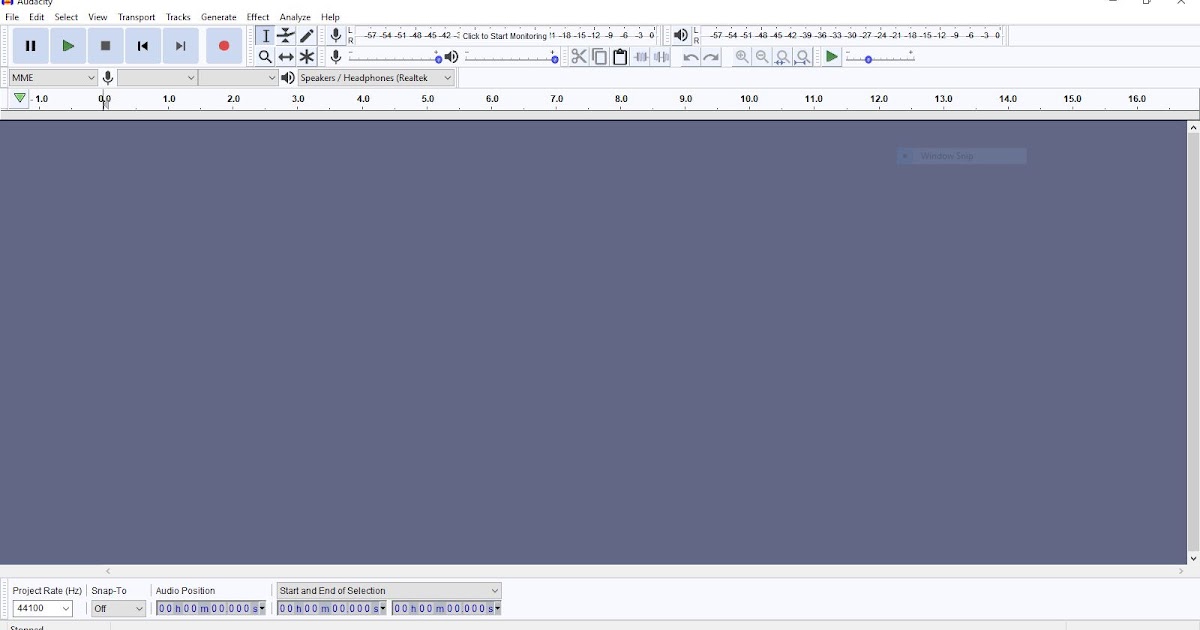Screen dimensions: 1200x630
Task: Select the Envelope tool
Action: coord(285,35)
